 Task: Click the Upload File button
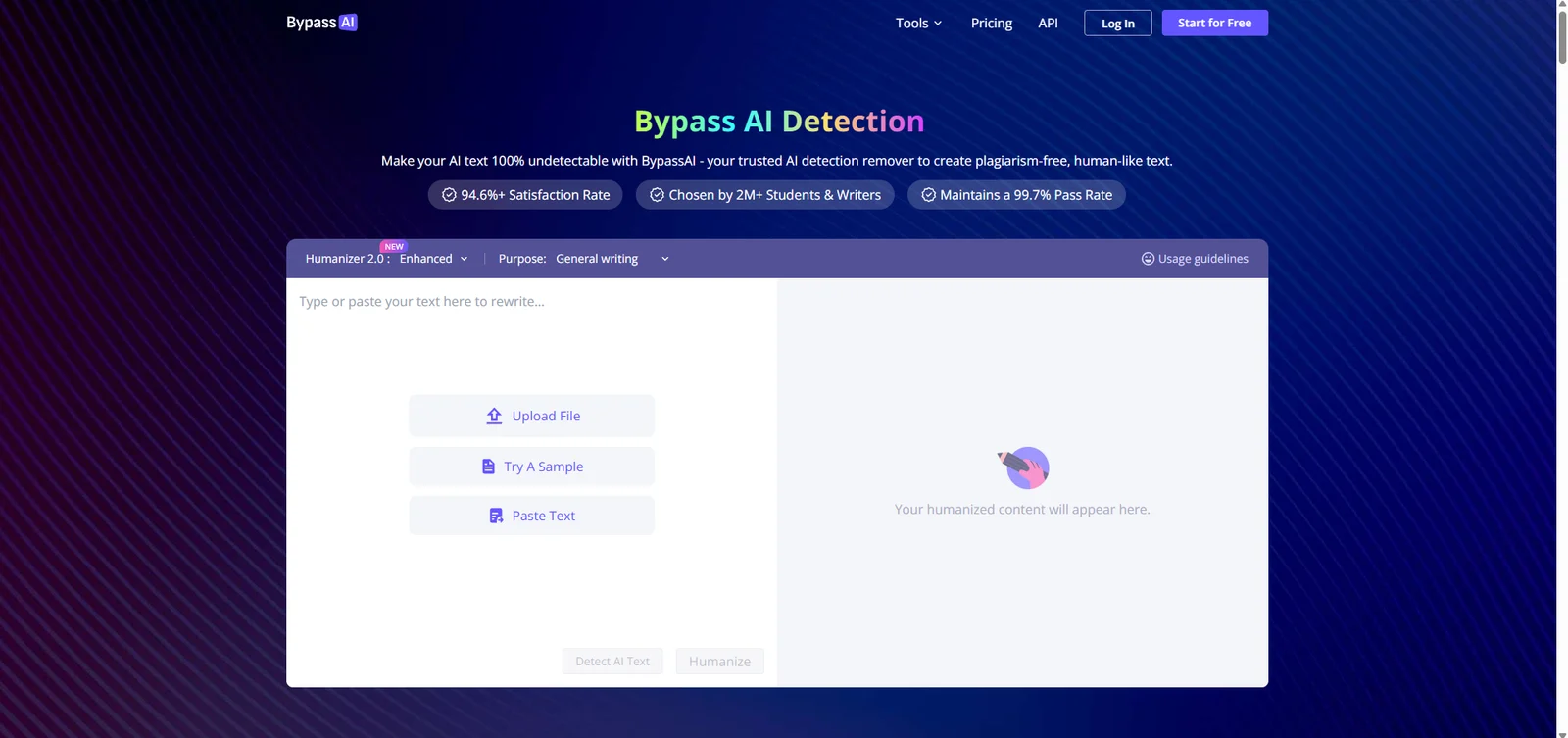coord(531,416)
